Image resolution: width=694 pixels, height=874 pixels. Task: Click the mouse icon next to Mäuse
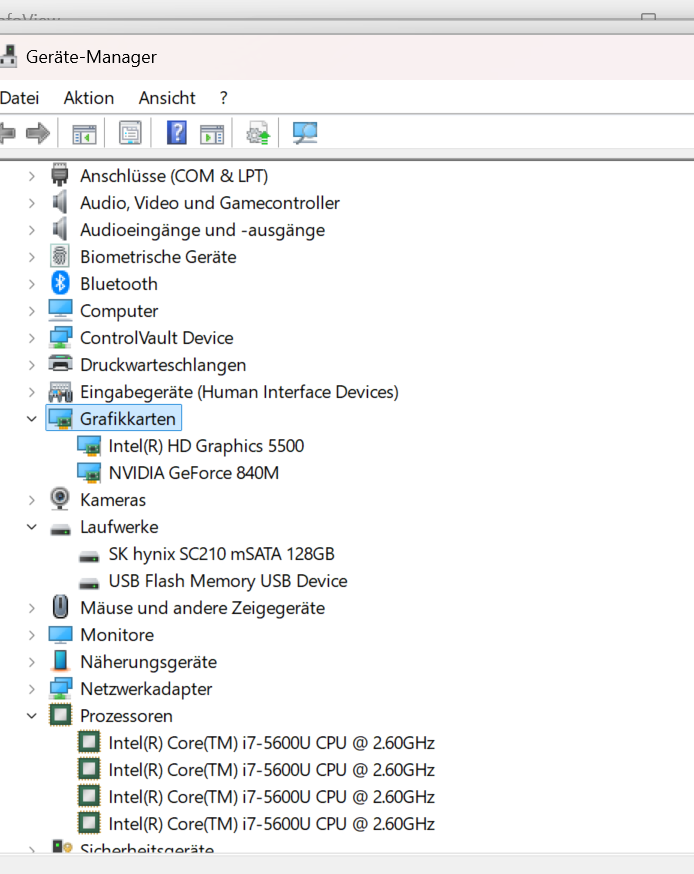[60, 607]
